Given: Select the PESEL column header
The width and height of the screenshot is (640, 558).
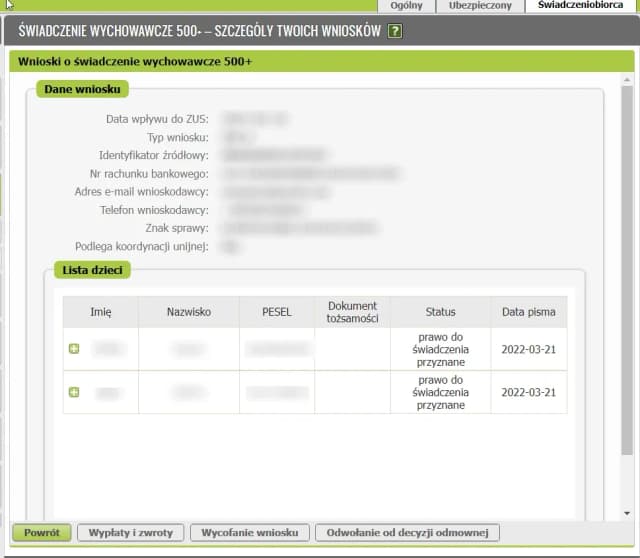Looking at the screenshot, I should (277, 312).
